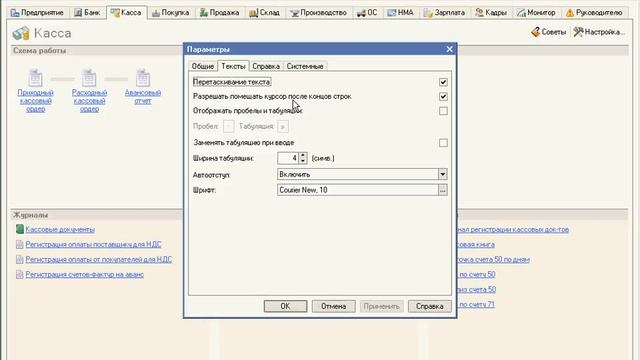Open the Склад section tab
The image size is (640, 360).
(x=264, y=13)
